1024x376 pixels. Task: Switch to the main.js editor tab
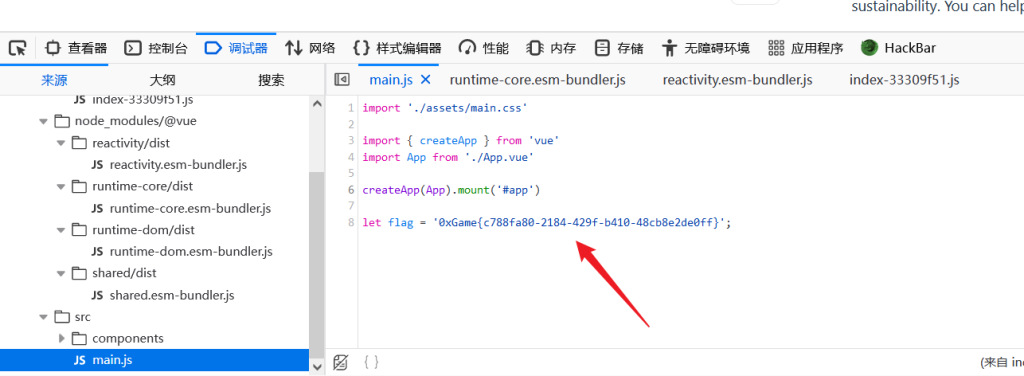point(391,80)
